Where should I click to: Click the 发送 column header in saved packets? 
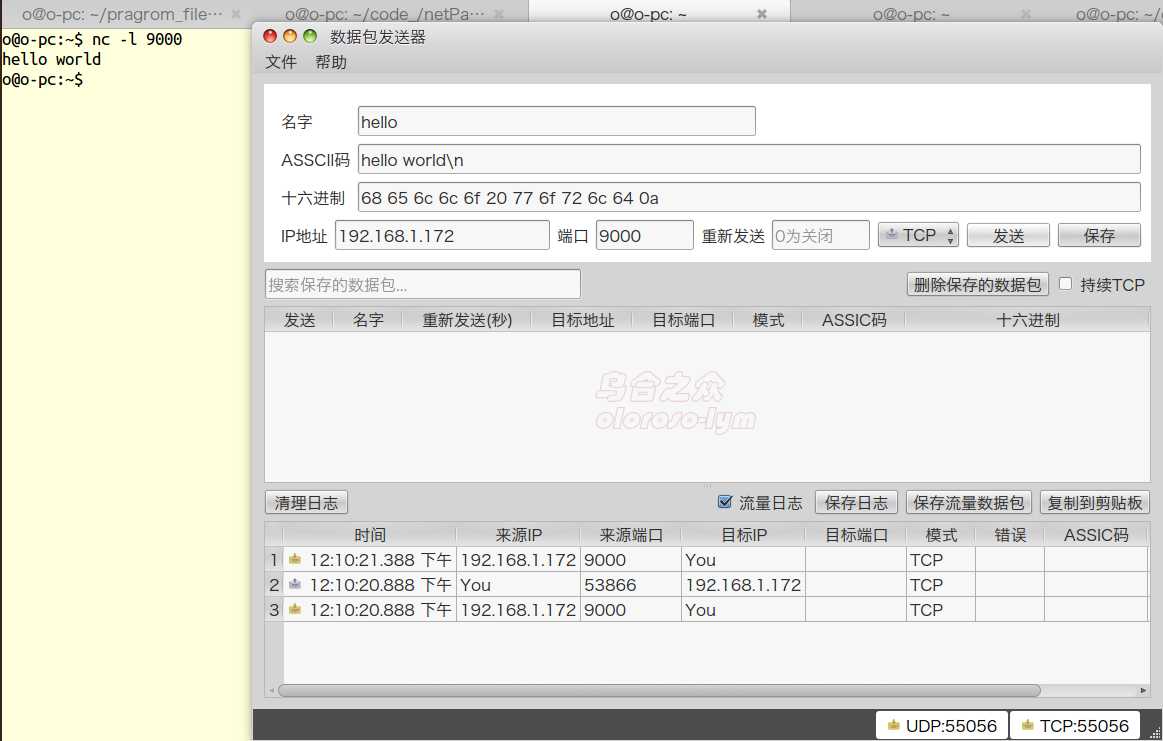tap(300, 320)
